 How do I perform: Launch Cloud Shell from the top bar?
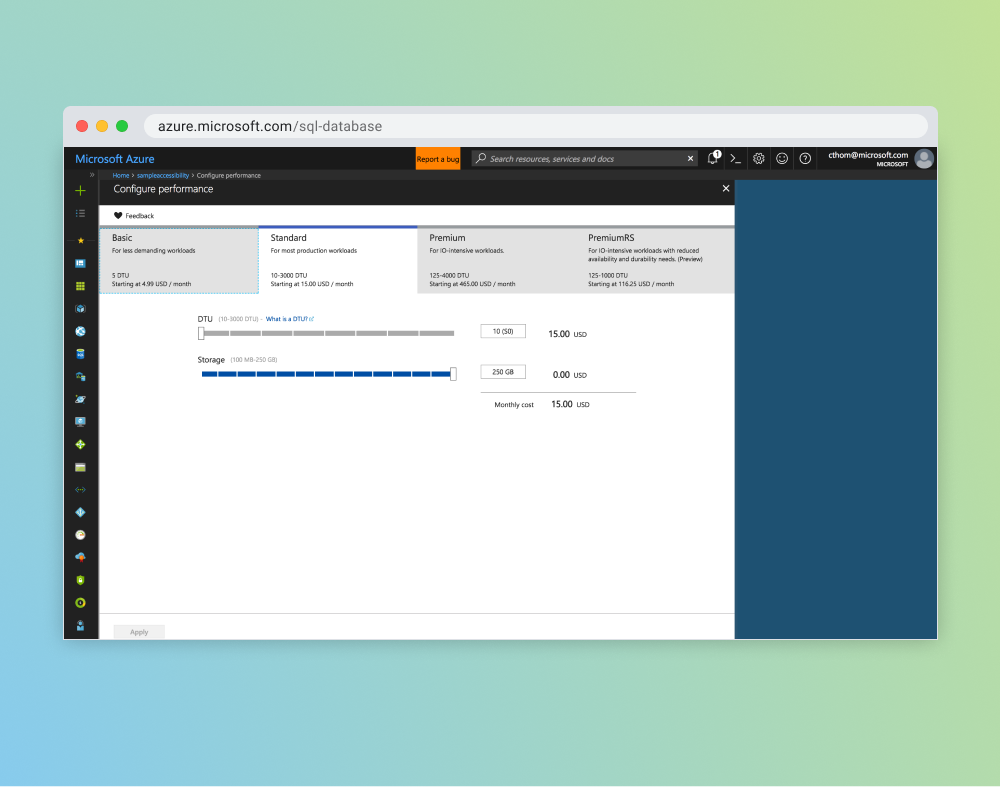(x=735, y=158)
